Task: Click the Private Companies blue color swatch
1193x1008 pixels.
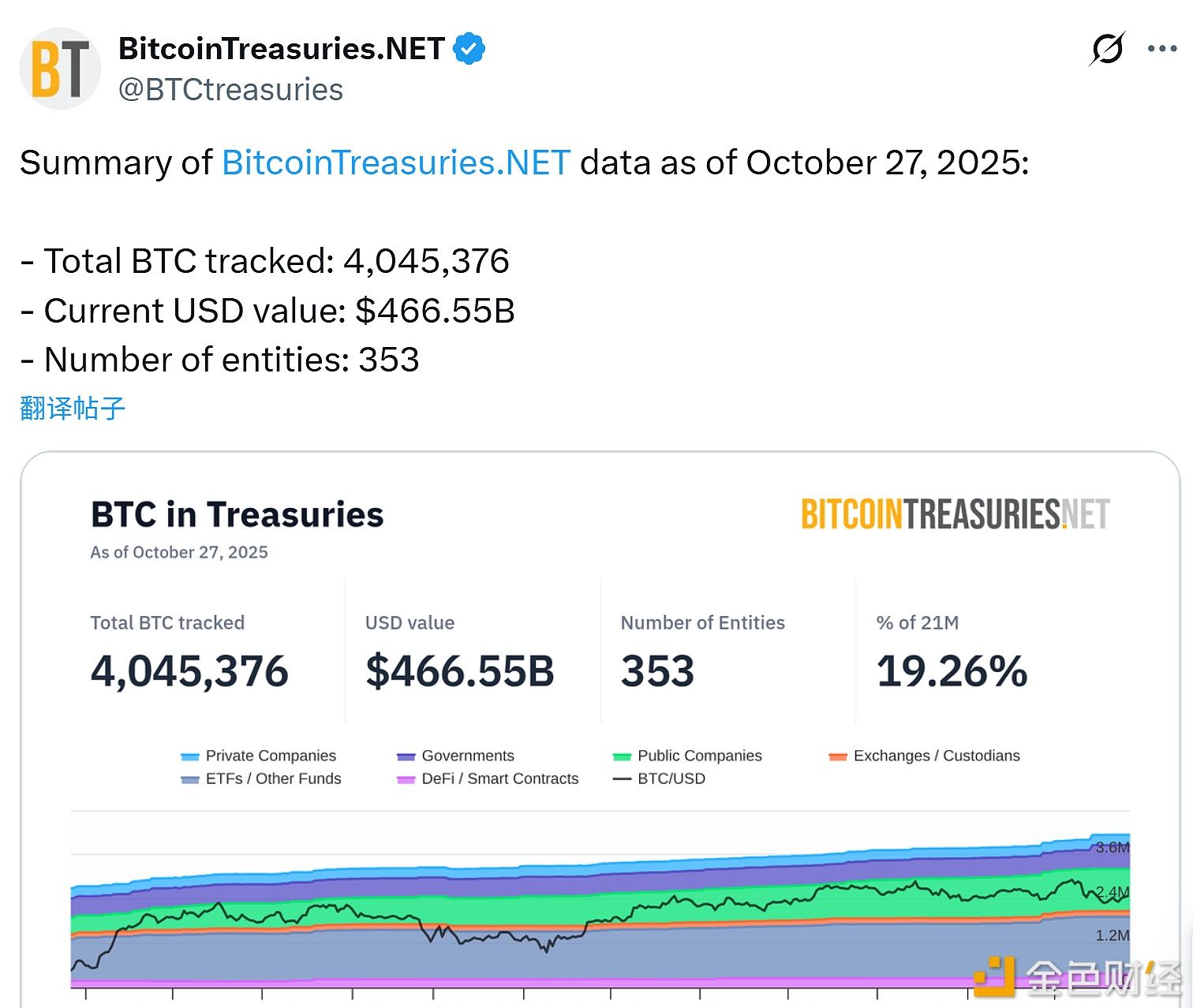Action: [189, 756]
